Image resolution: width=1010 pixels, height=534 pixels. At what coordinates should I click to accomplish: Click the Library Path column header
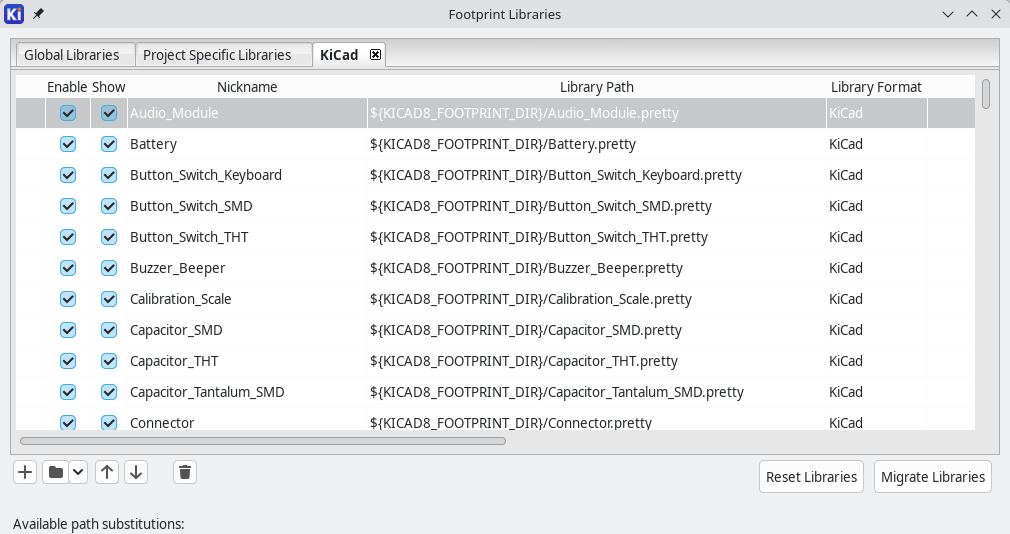(x=596, y=87)
